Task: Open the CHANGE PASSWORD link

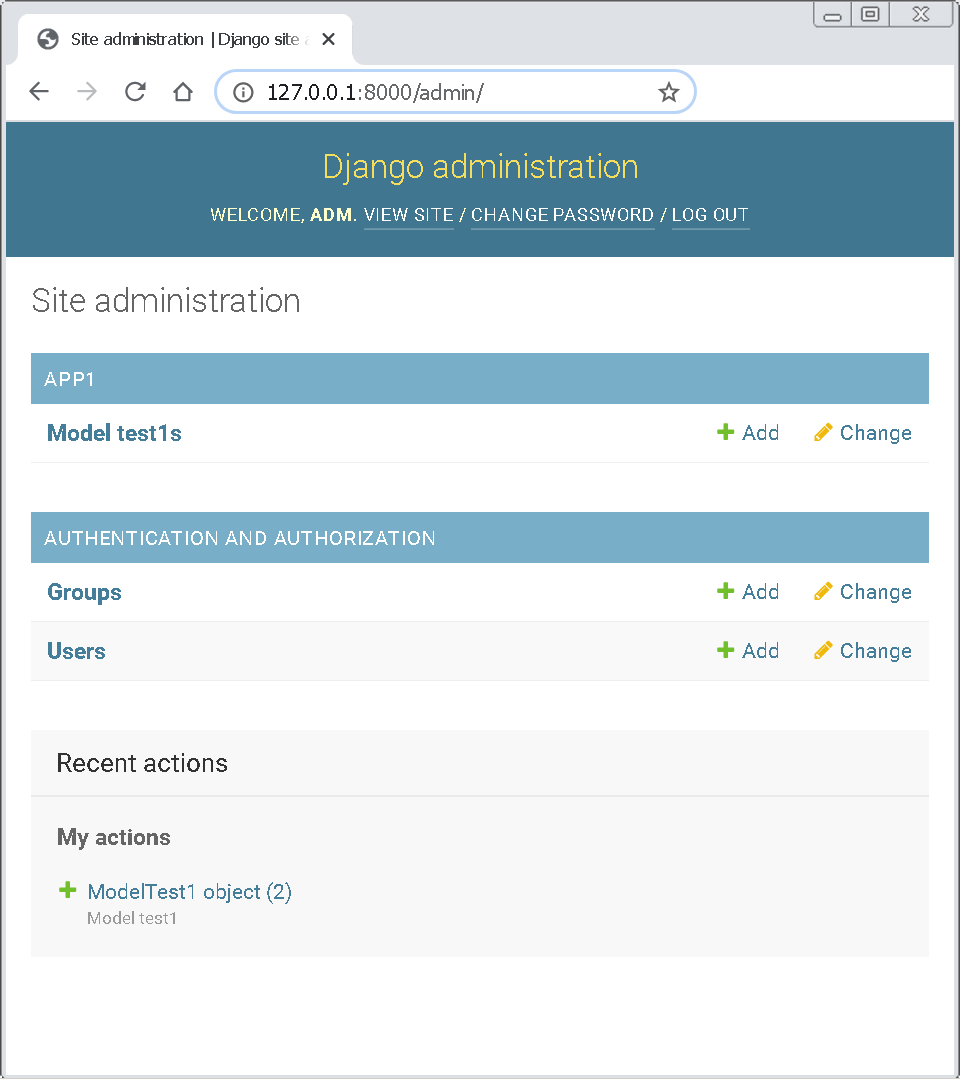Action: click(x=562, y=215)
